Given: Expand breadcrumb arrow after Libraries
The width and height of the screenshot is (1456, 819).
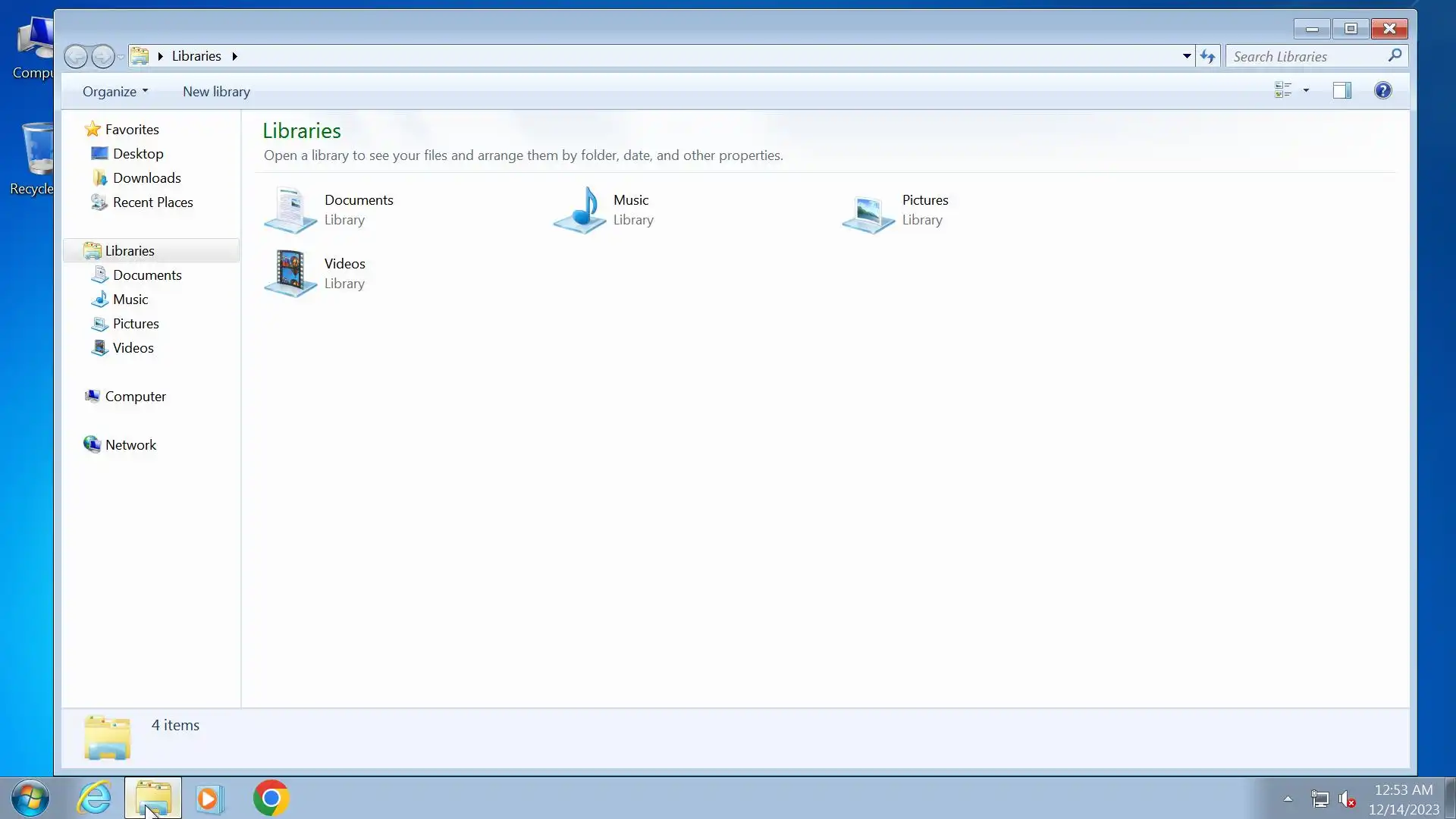Looking at the screenshot, I should [235, 56].
